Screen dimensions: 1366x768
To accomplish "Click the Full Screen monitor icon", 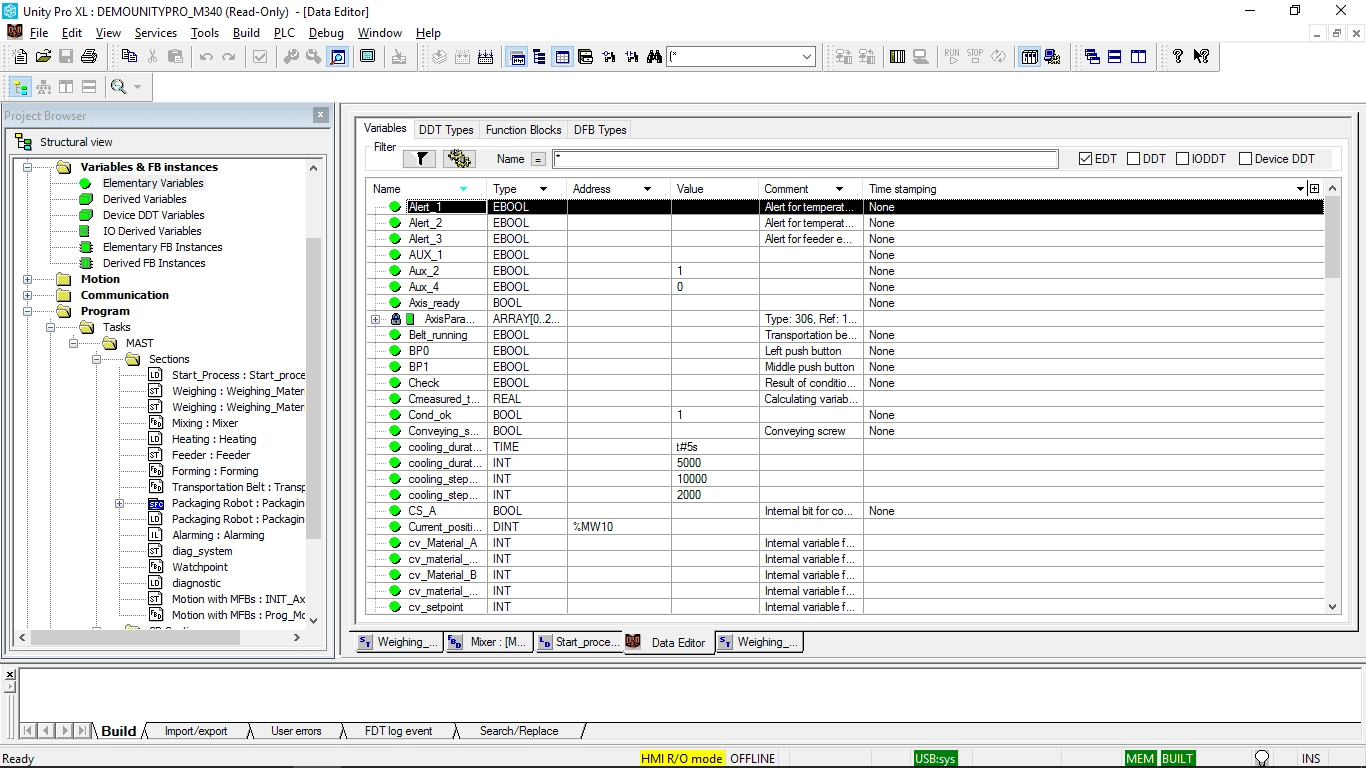I will coord(367,57).
